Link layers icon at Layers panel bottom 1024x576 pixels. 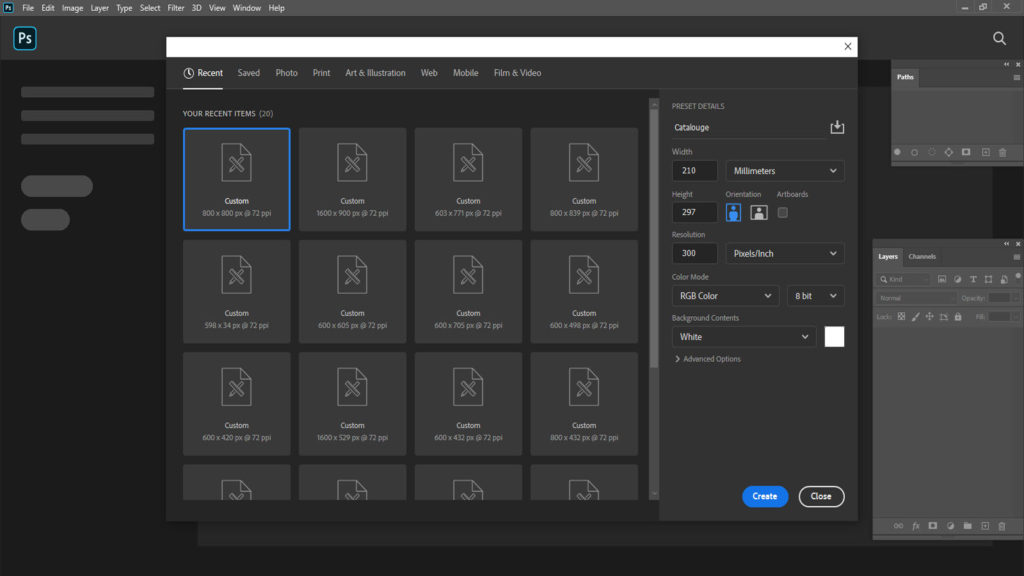898,526
